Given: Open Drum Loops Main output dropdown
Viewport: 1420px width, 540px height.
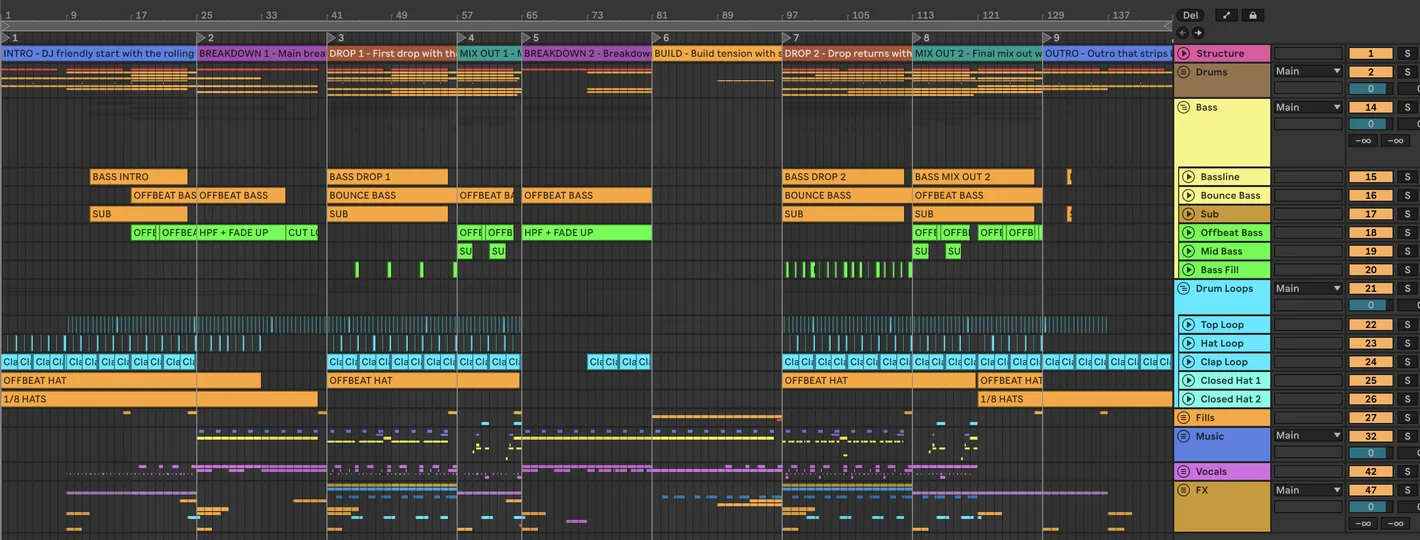Looking at the screenshot, I should 1308,288.
